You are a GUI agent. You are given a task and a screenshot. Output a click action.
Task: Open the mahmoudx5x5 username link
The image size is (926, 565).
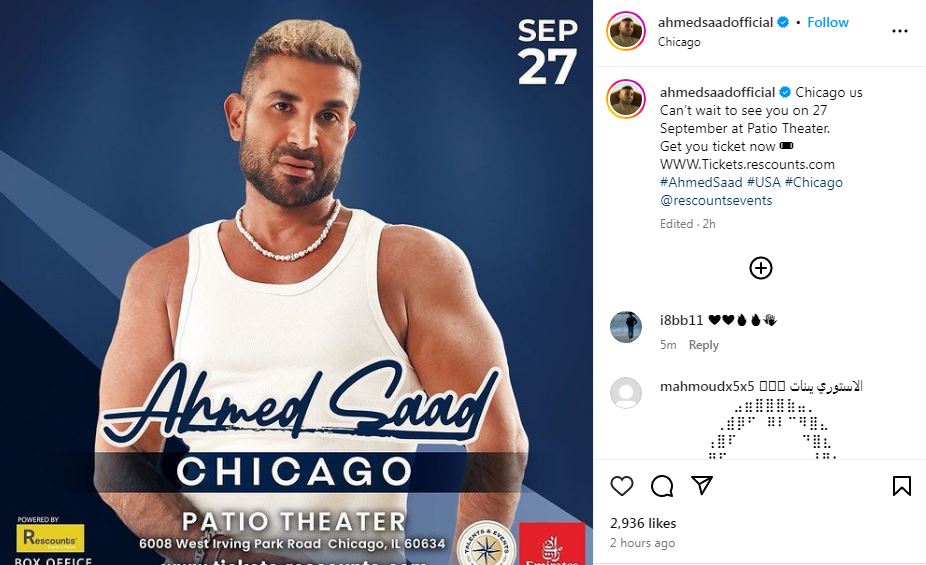point(707,386)
